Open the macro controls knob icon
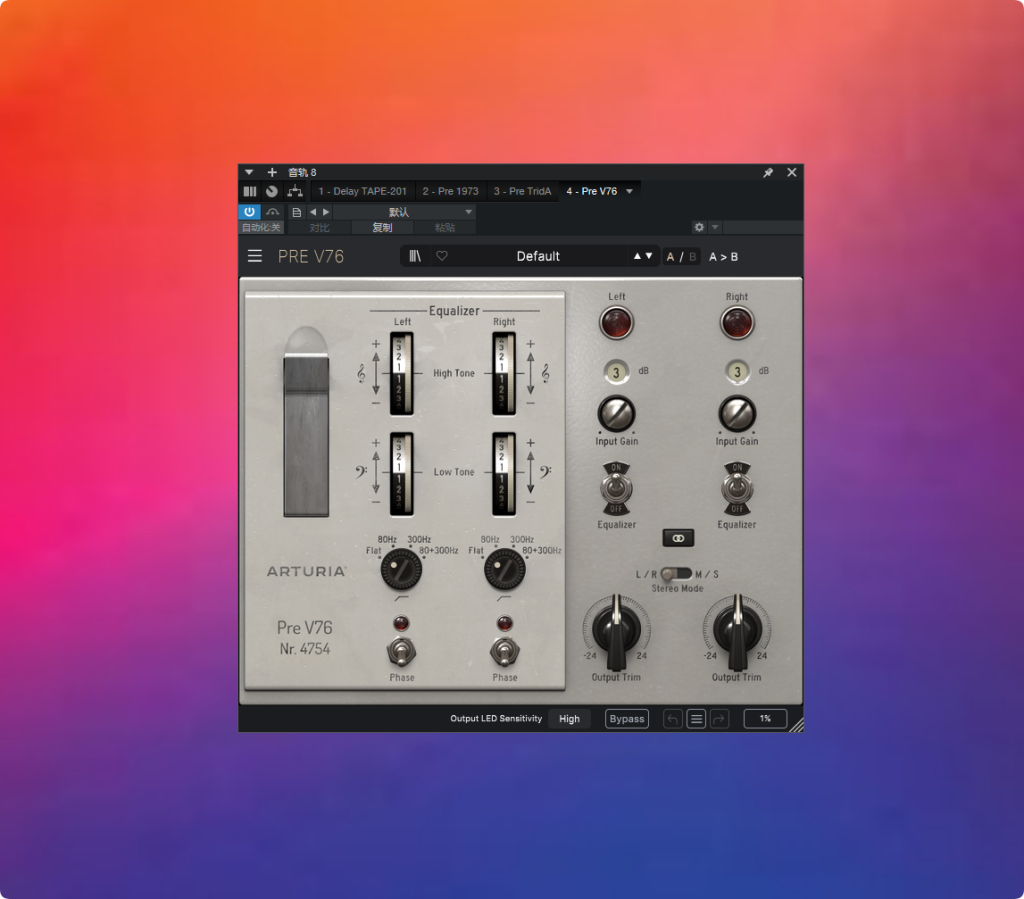 (272, 191)
